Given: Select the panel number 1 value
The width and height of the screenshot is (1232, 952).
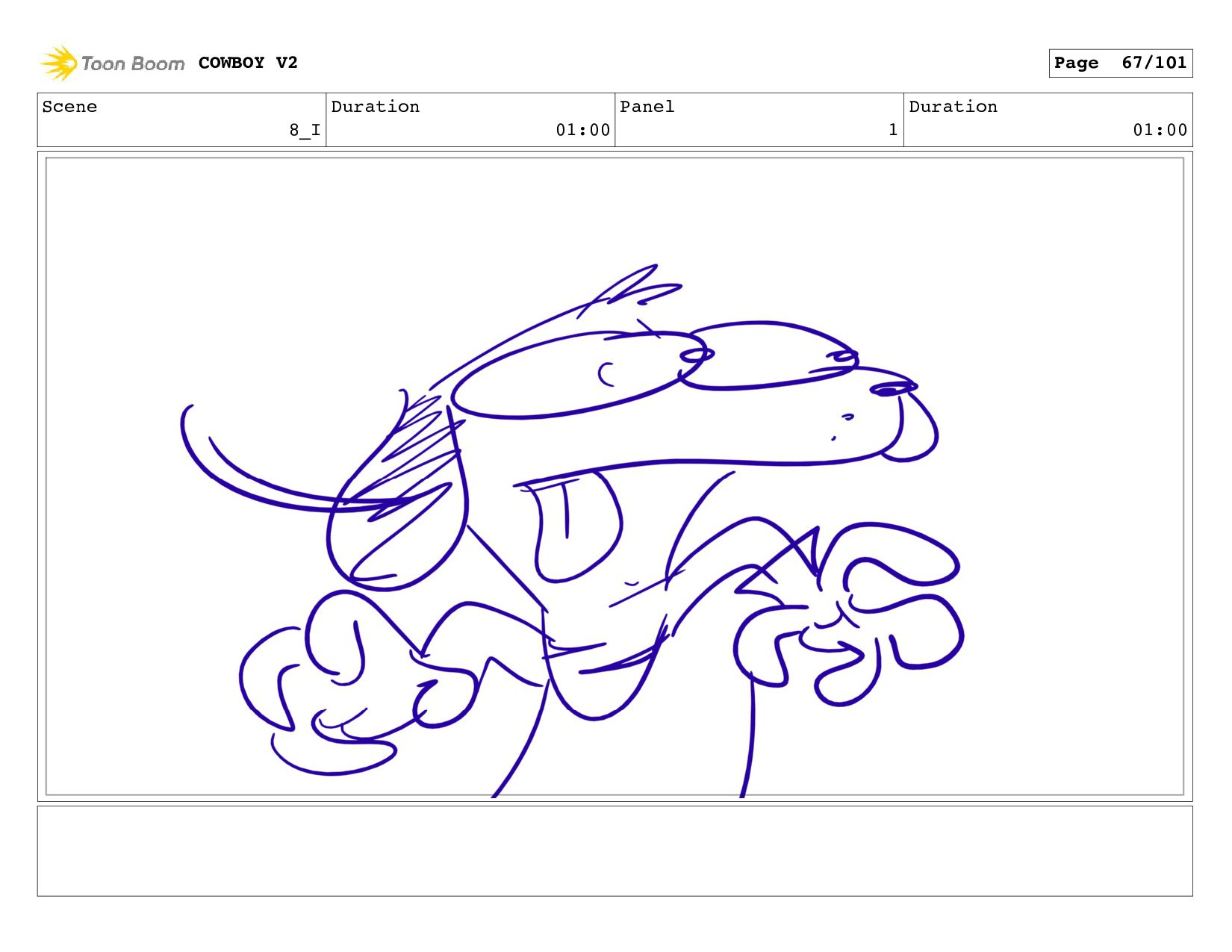Looking at the screenshot, I should 892,130.
